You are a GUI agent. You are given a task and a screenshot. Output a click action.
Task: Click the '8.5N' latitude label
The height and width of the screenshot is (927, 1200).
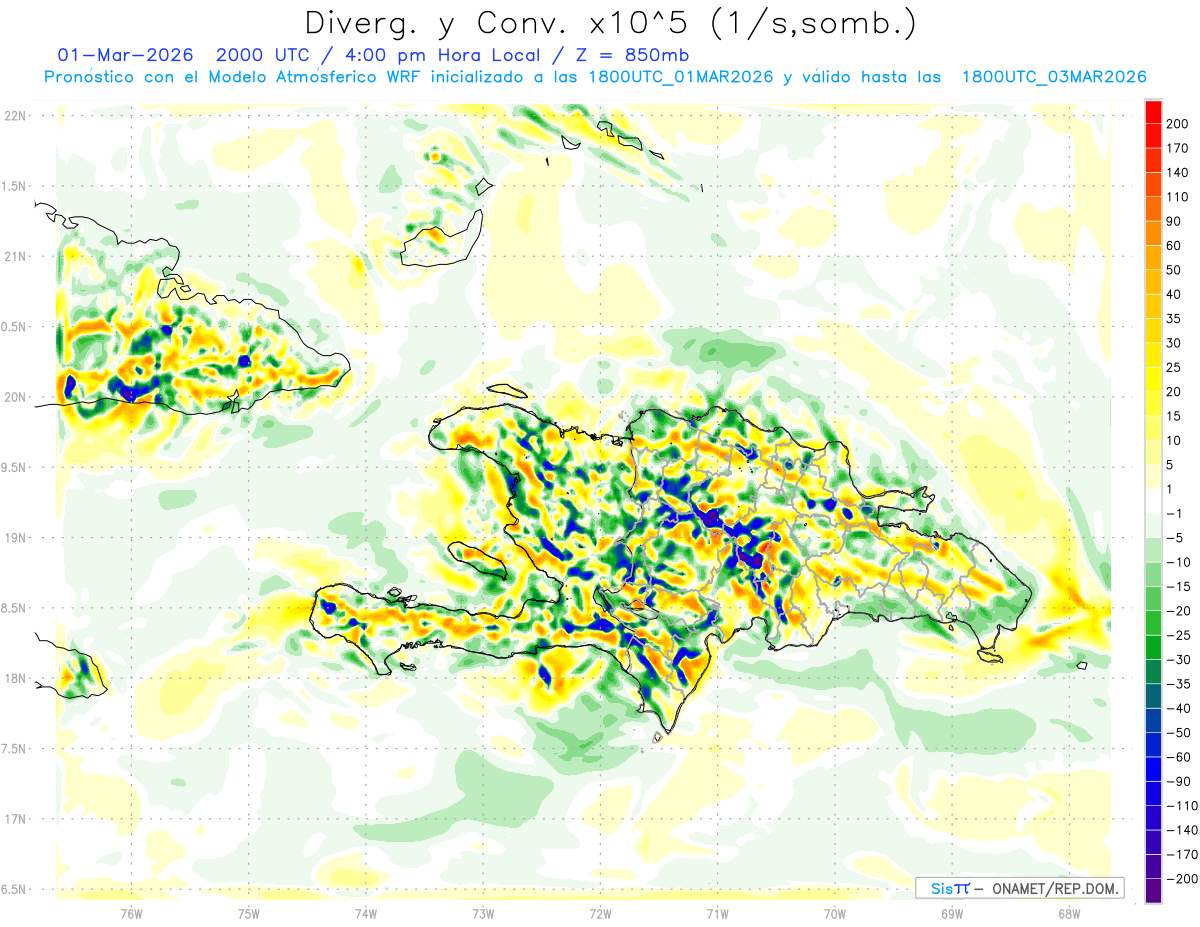coord(15,608)
